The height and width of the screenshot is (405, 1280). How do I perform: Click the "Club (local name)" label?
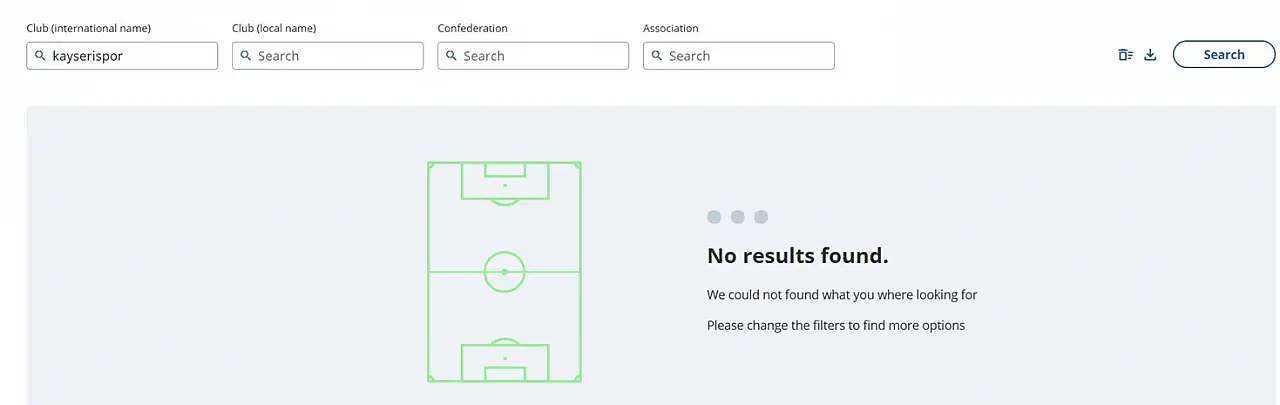281,28
